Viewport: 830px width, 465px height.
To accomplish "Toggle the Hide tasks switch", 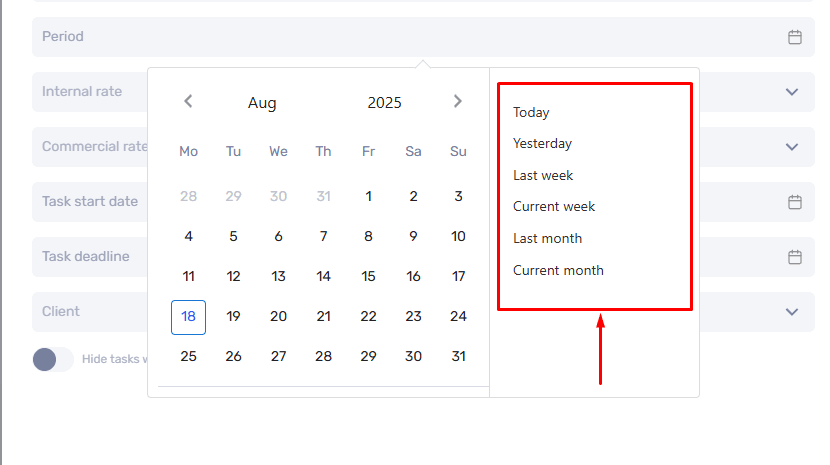I will pyautogui.click(x=53, y=360).
